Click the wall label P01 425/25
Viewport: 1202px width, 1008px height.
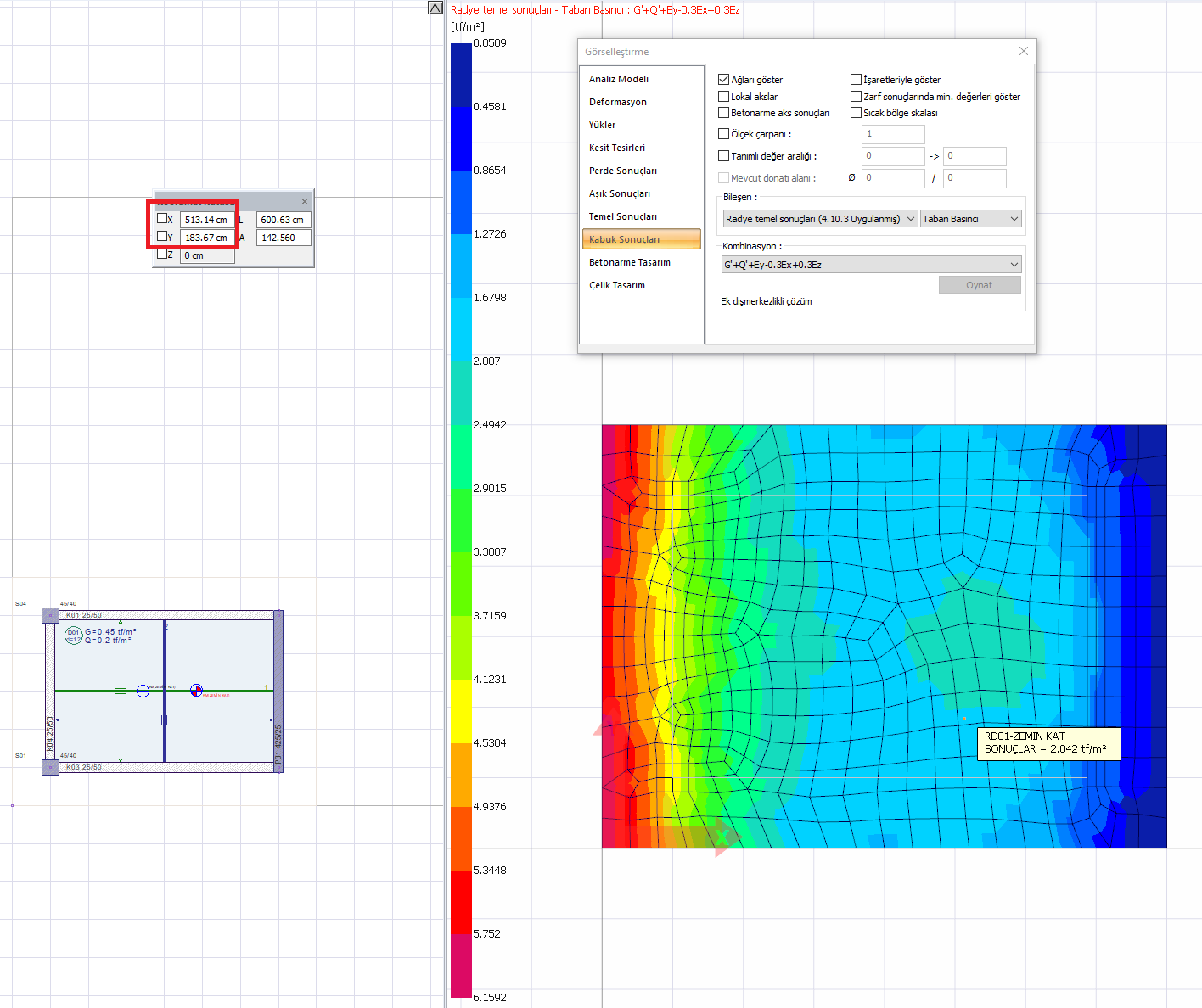point(278,744)
